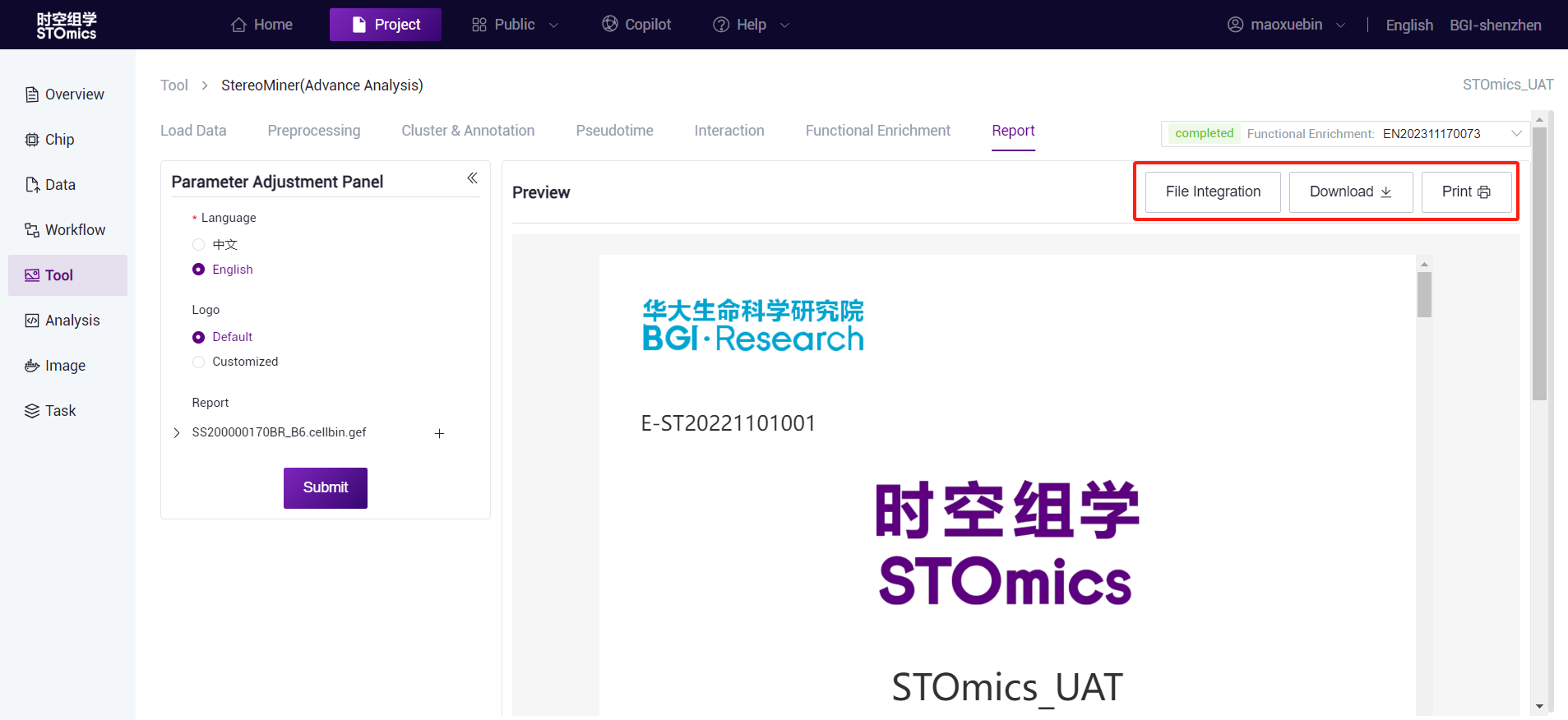Switch to the Load Data tab

[193, 131]
